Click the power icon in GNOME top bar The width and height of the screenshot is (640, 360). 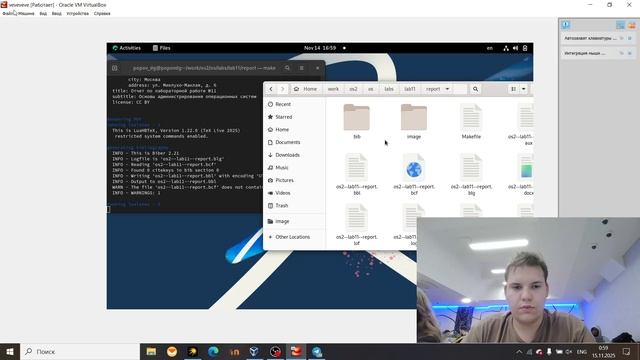525,48
